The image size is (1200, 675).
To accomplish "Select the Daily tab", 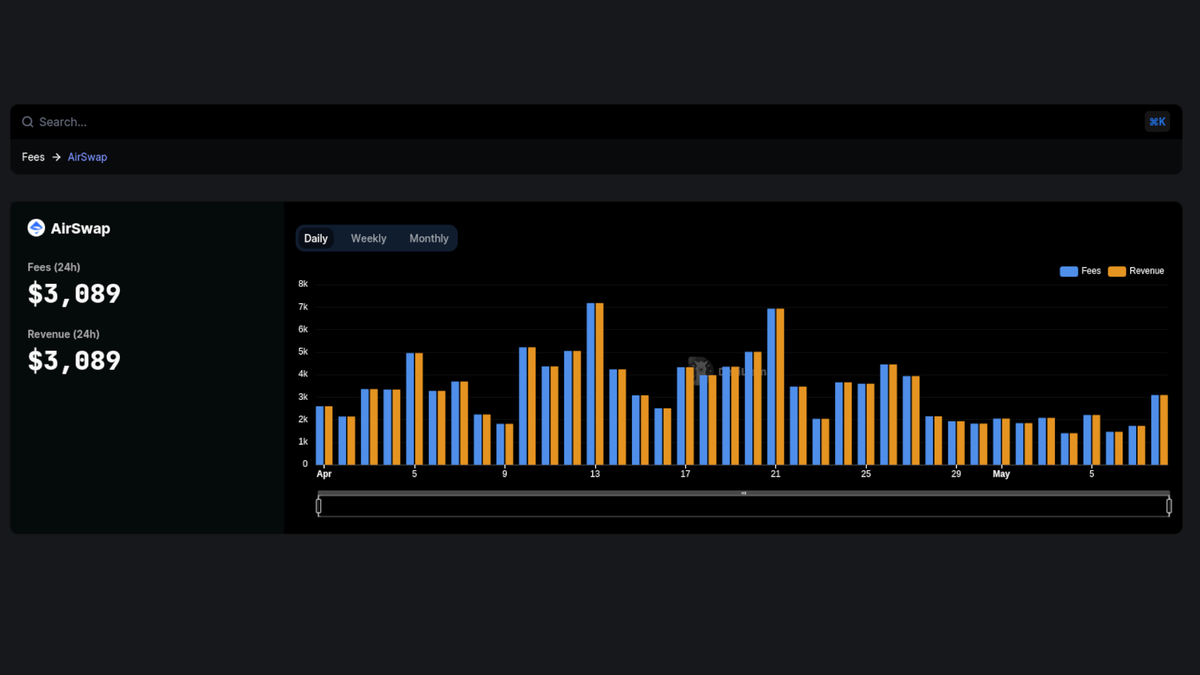I will 316,238.
